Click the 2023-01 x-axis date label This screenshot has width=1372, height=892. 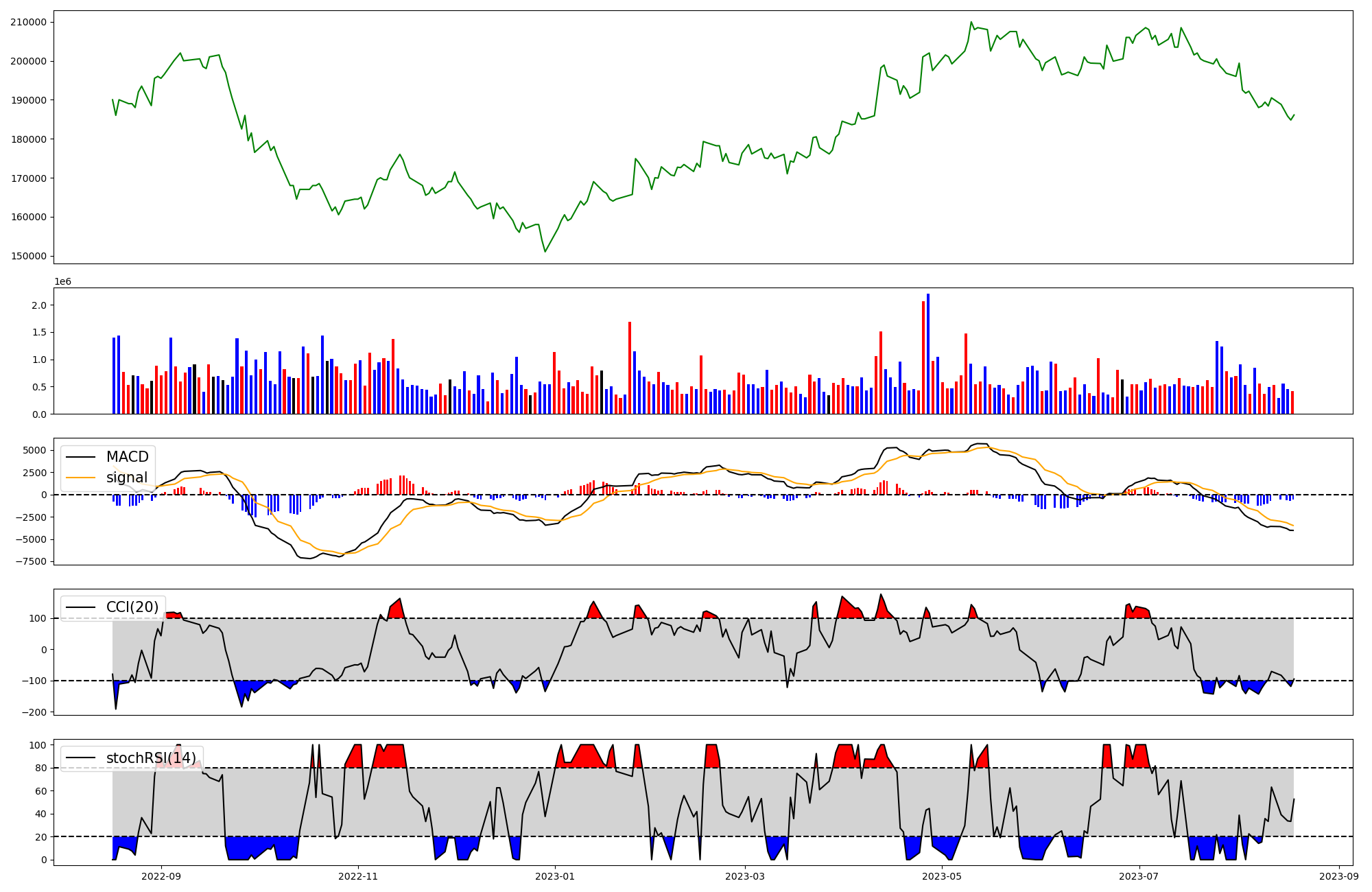point(554,876)
